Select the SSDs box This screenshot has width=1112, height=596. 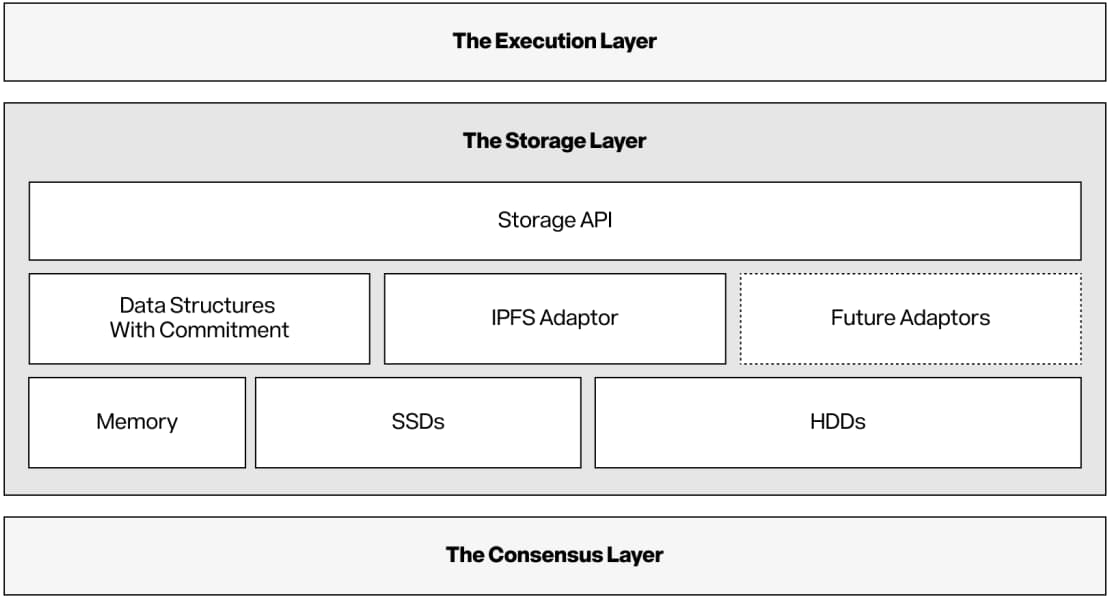pyautogui.click(x=418, y=422)
